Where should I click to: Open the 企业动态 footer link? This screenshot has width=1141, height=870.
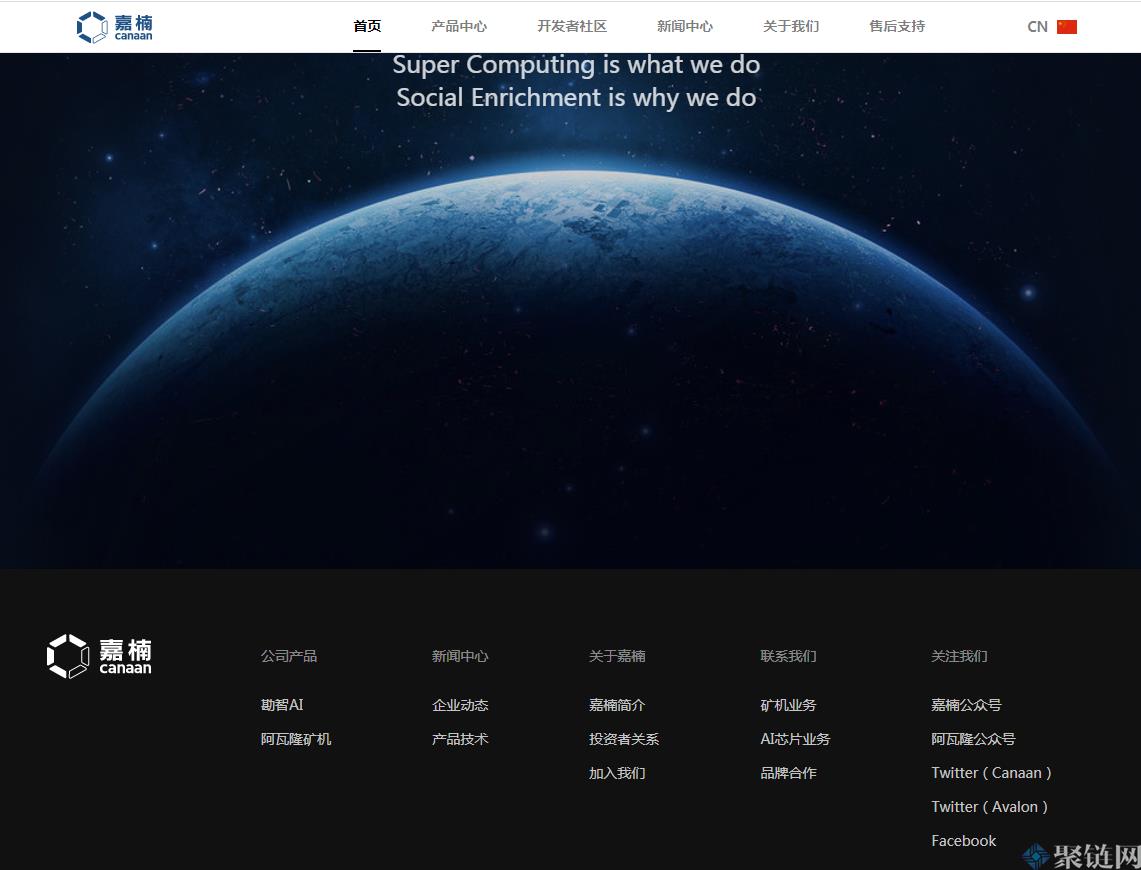(x=460, y=705)
